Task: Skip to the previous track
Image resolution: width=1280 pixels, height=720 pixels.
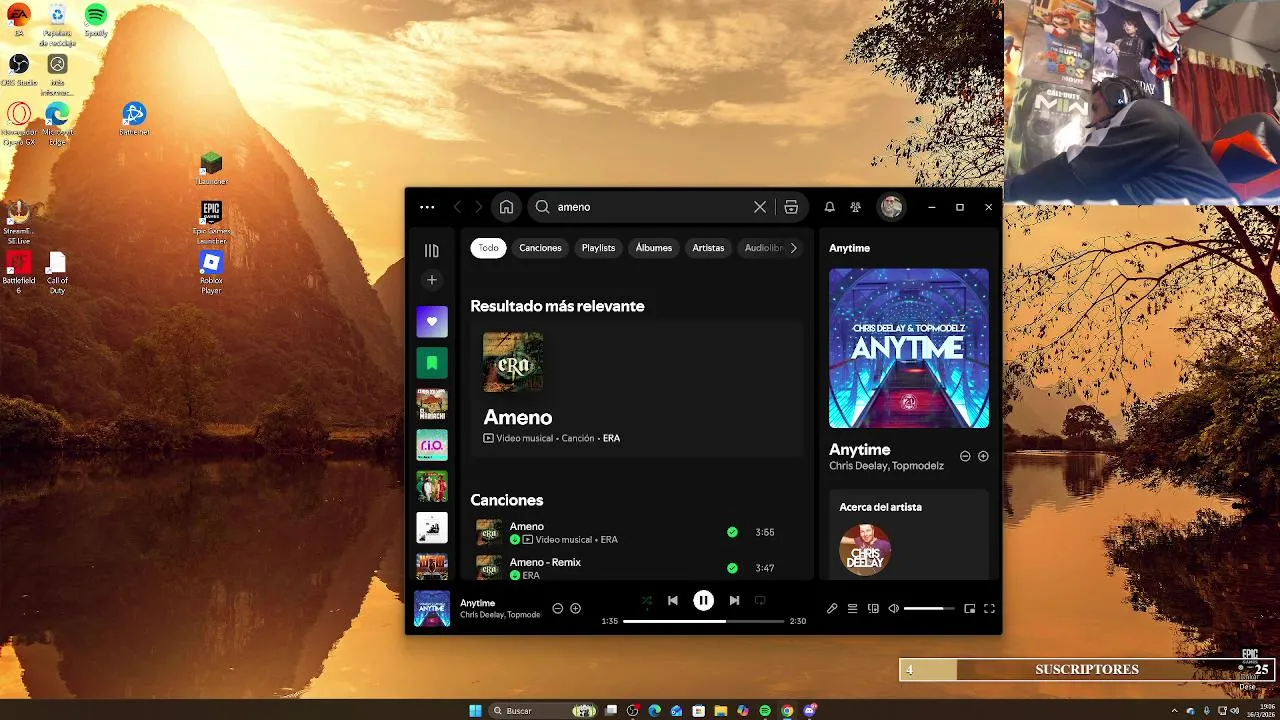Action: pos(673,601)
